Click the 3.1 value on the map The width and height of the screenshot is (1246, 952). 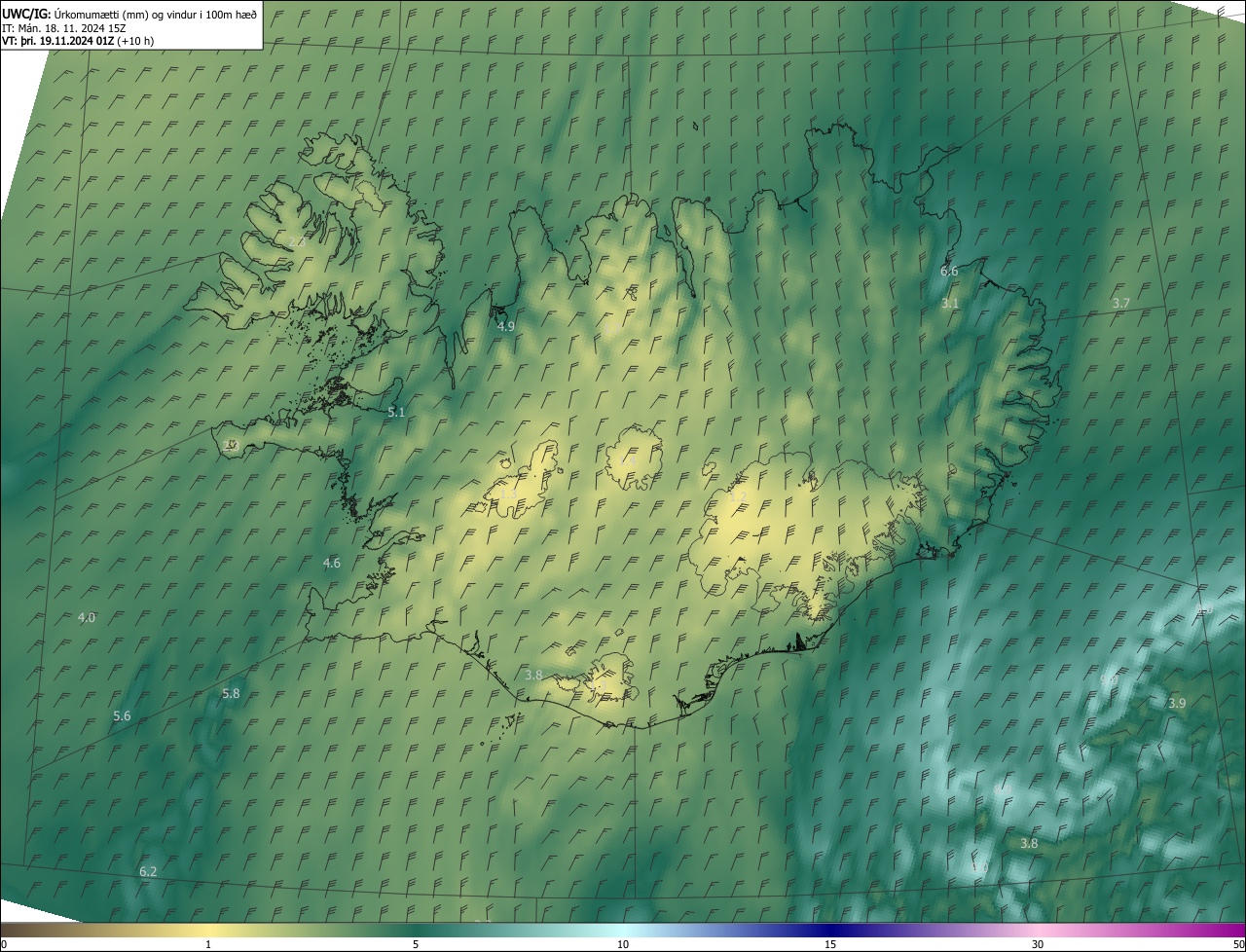click(950, 304)
